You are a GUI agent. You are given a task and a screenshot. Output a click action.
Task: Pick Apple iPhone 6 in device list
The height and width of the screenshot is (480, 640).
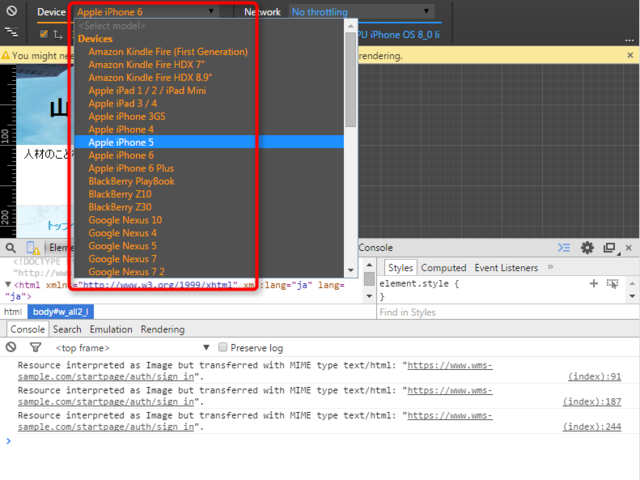click(209, 156)
